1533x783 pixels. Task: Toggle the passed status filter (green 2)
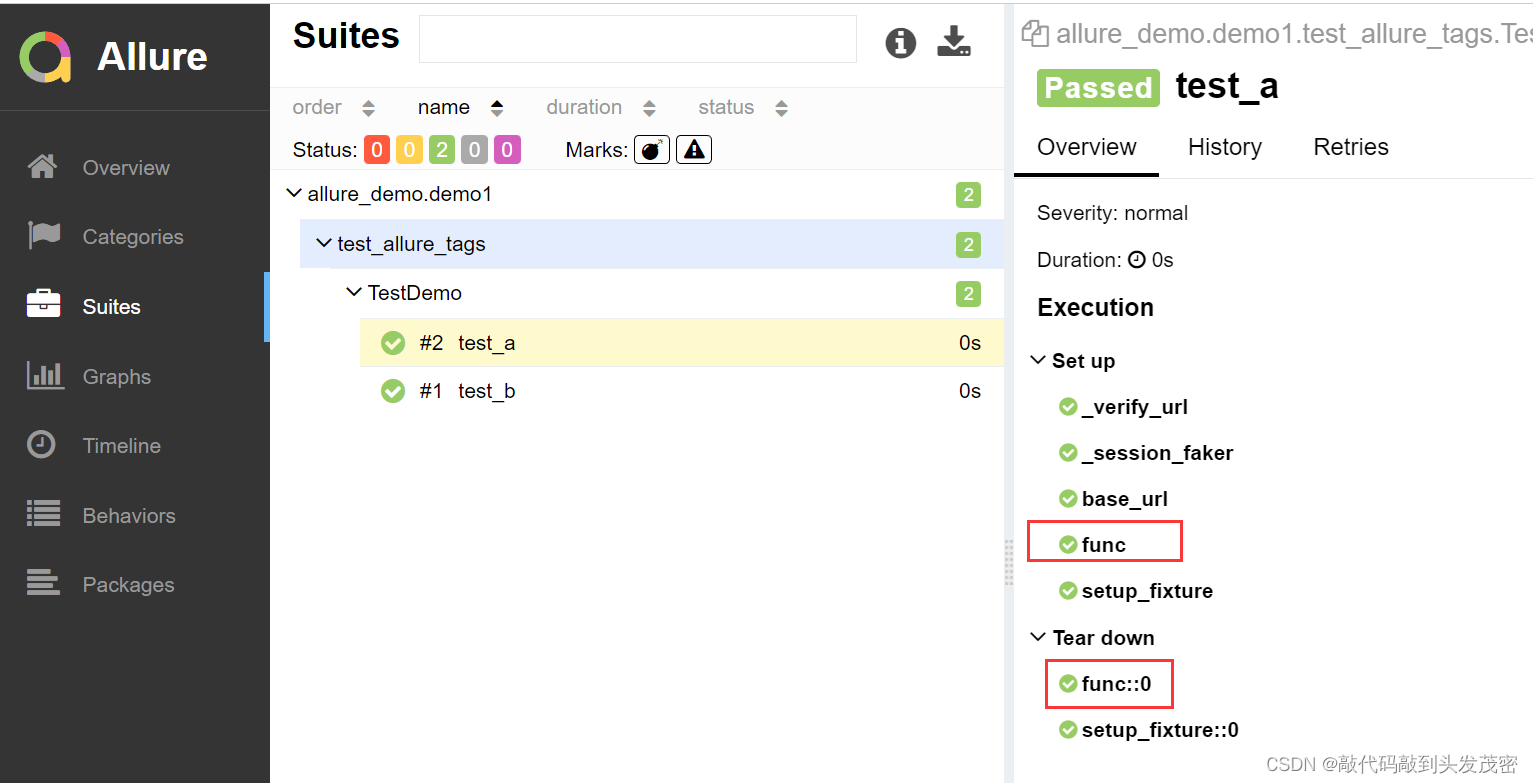click(x=442, y=150)
